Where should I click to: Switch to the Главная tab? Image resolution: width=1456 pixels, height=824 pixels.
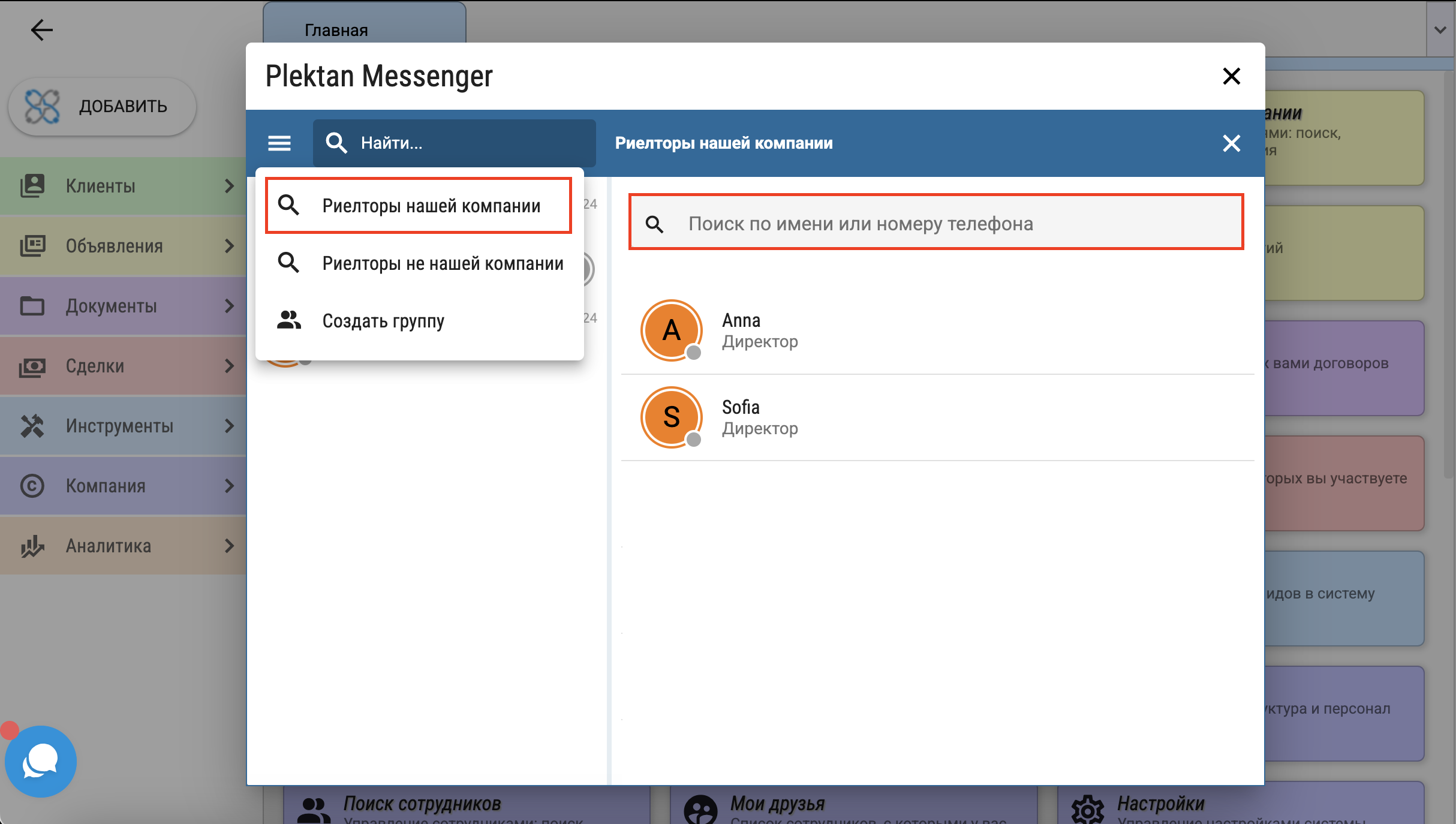click(x=365, y=24)
